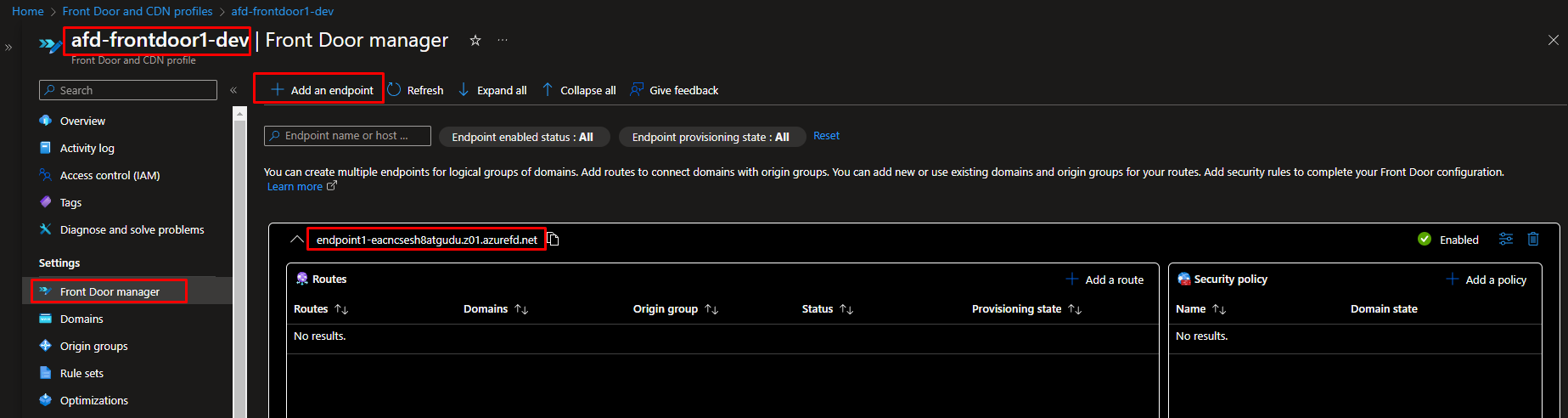This screenshot has height=418, width=1568.
Task: Click the endpoint1 azurefd.net hostname
Action: 427,240
